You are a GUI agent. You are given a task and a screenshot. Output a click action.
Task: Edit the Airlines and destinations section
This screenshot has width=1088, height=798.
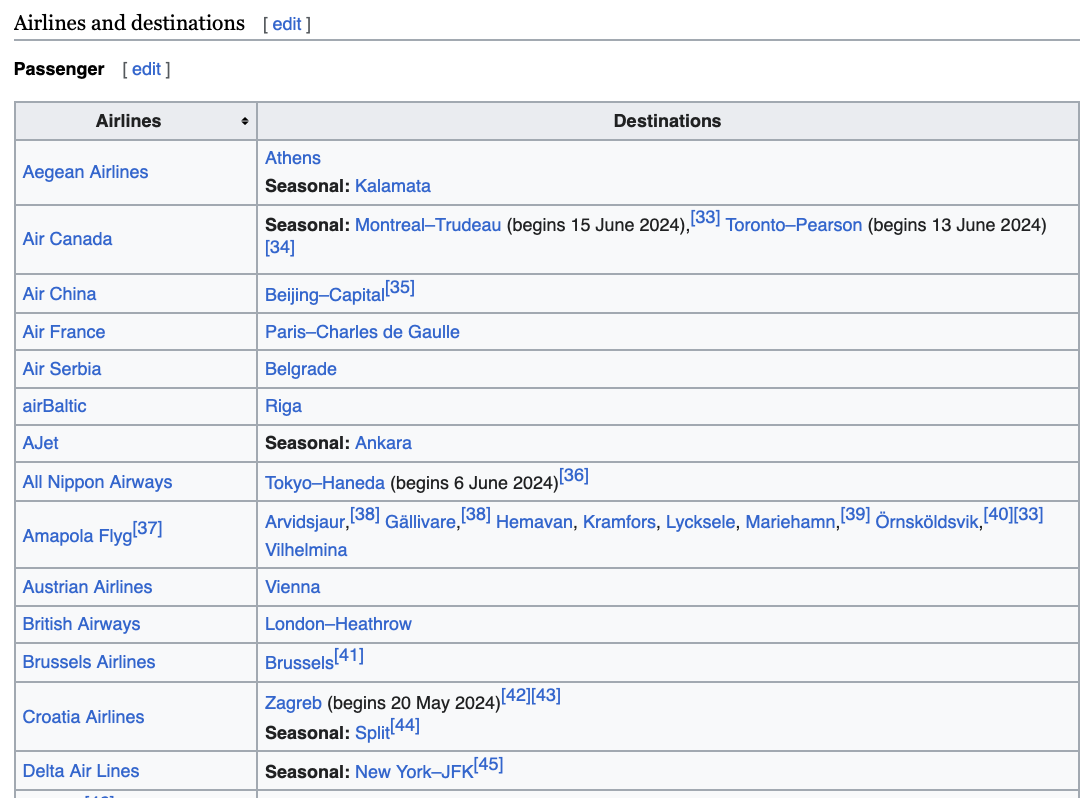tap(287, 24)
